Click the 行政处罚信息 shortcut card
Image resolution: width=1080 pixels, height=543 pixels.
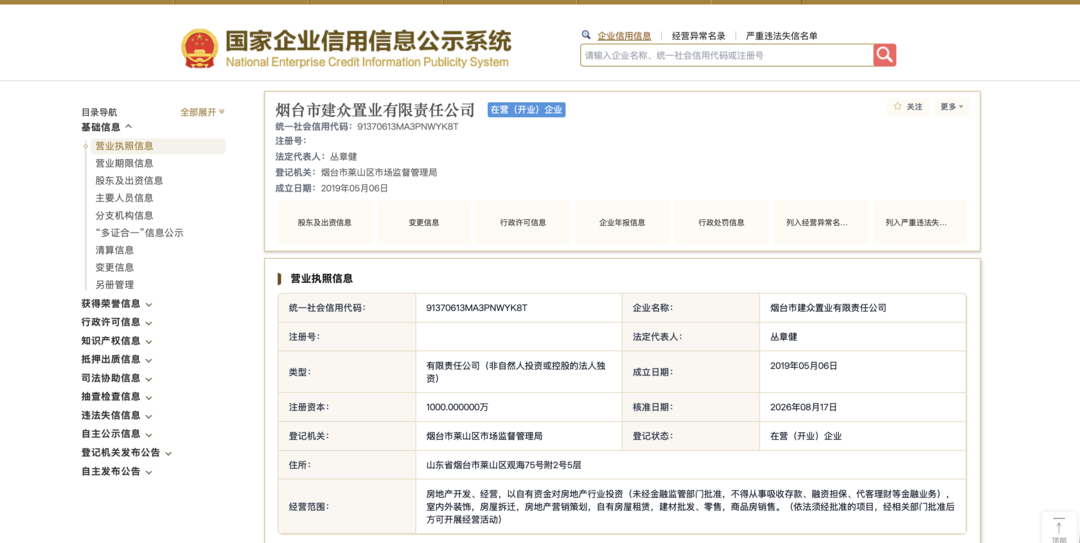721,223
